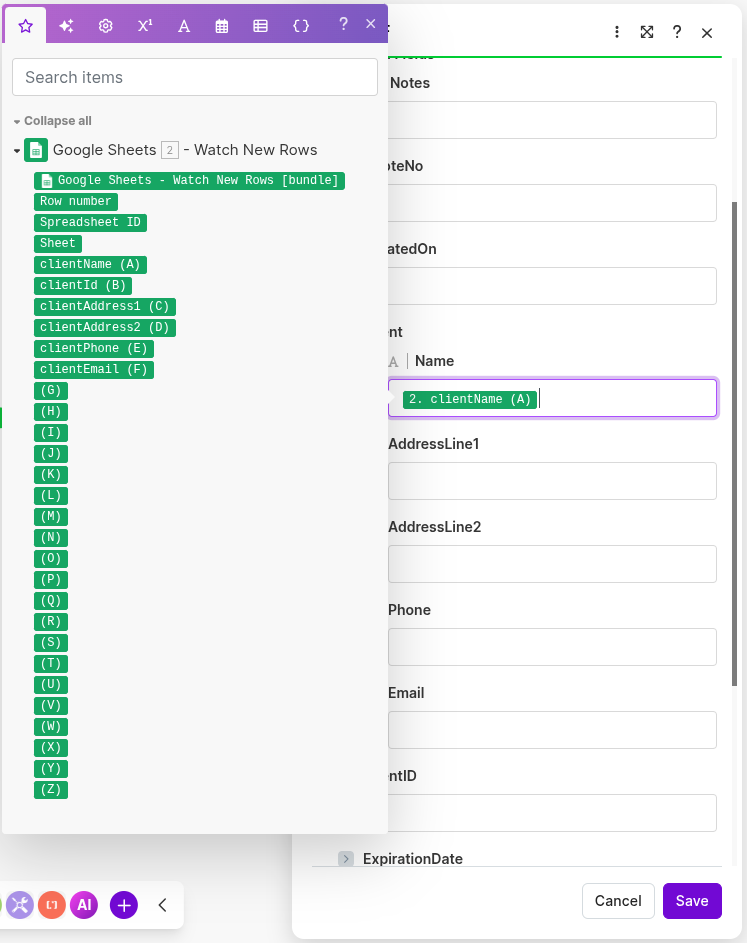The image size is (747, 943).
Task: Click the purple plus button to add module
Action: [x=123, y=905]
